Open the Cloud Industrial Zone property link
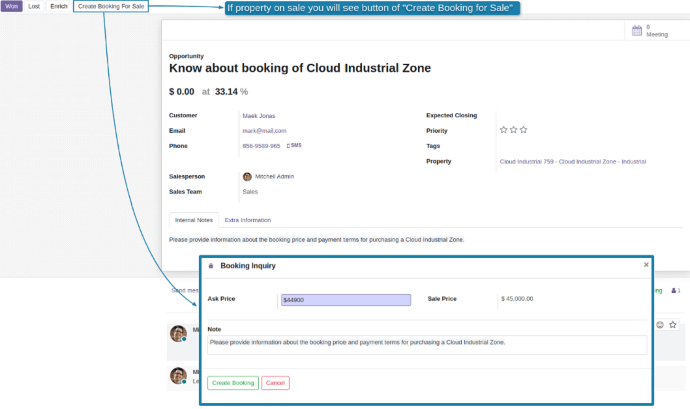Screen dimensions: 690x409 (x=572, y=161)
